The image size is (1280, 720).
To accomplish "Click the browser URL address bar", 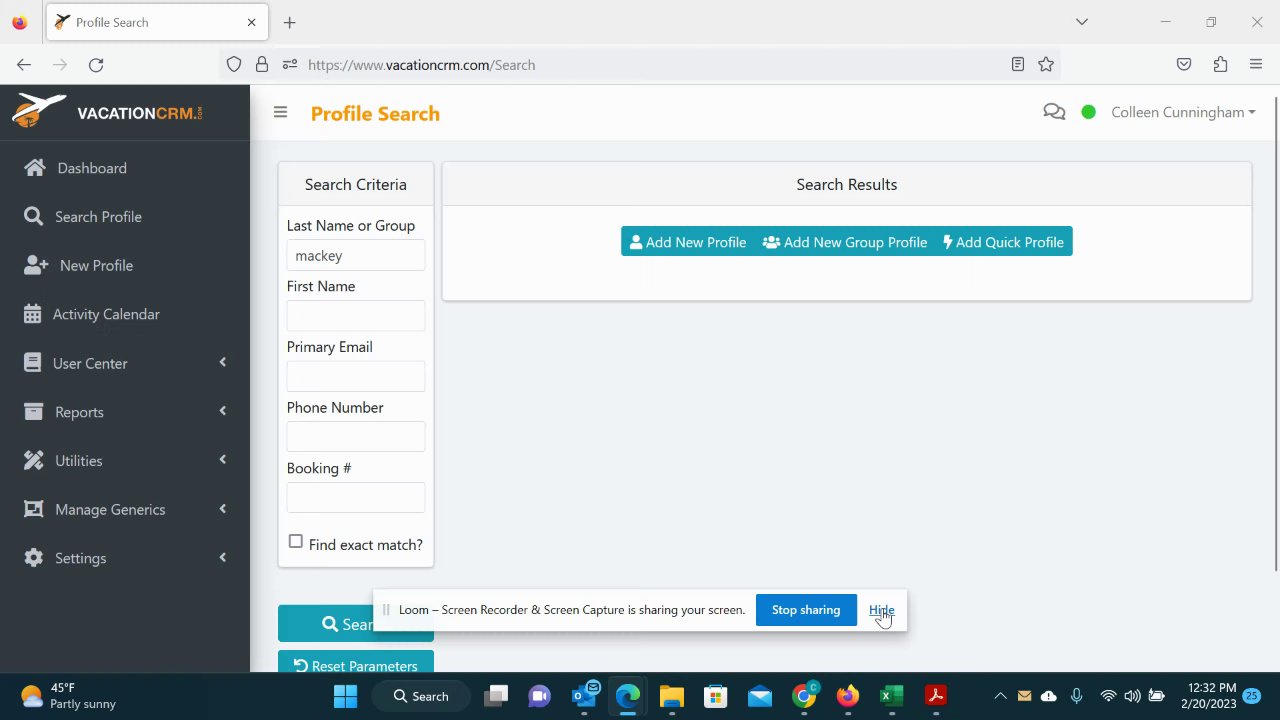I will pos(640,65).
